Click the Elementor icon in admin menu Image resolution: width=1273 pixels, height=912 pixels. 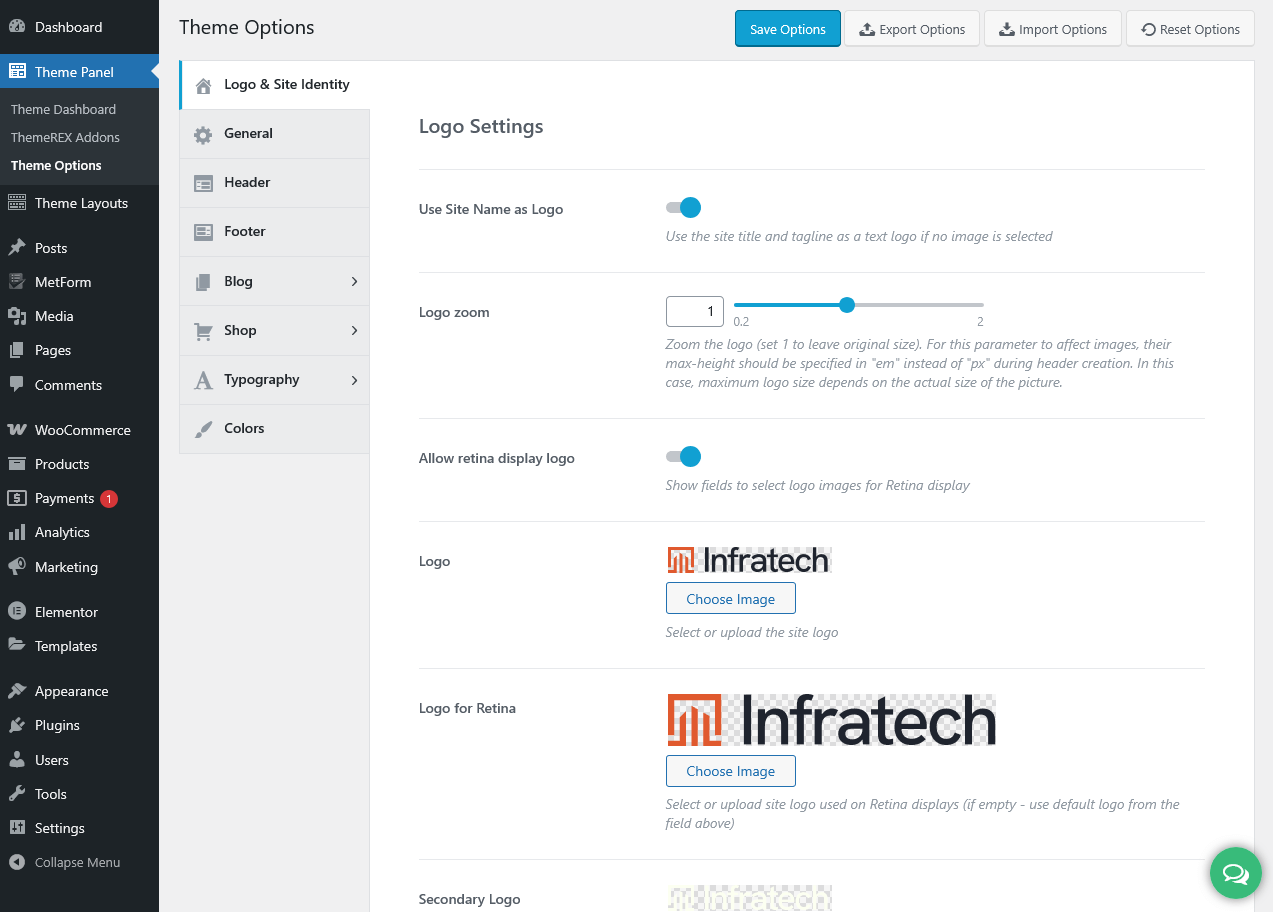17,612
